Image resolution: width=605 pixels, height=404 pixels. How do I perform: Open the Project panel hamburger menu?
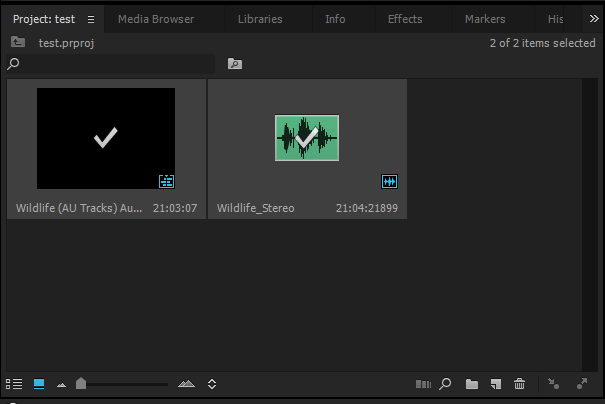tap(91, 19)
